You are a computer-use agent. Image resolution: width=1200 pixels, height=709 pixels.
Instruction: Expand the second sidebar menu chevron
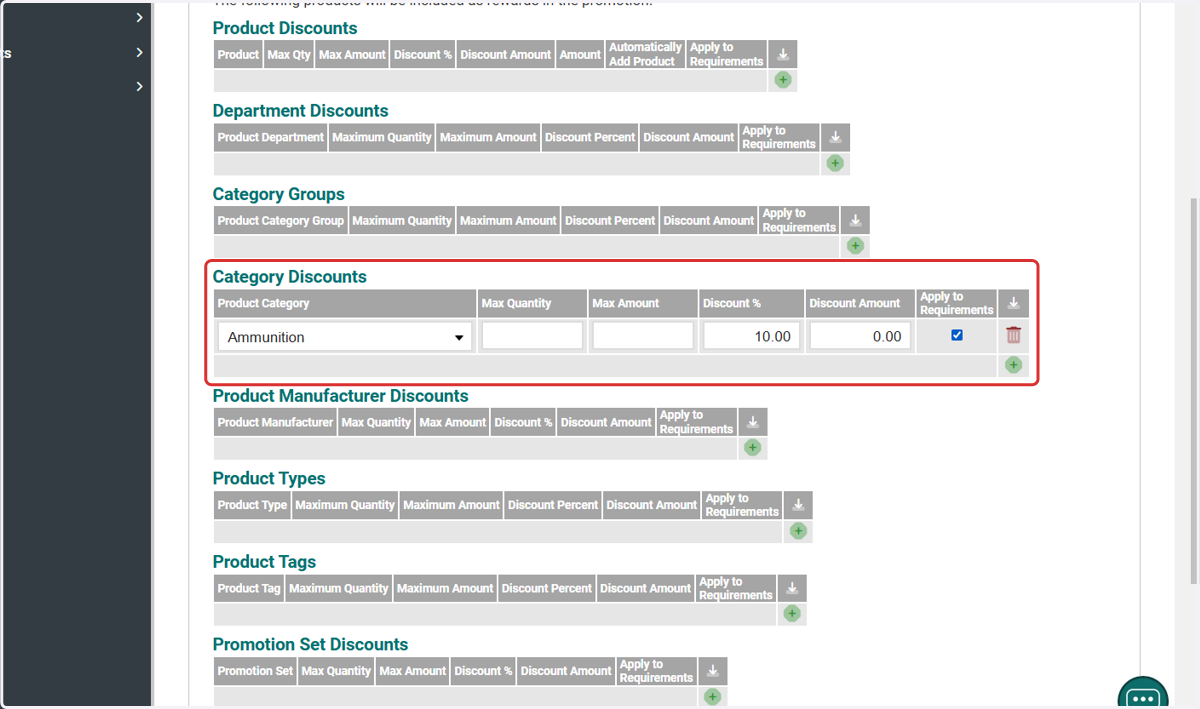coord(139,52)
